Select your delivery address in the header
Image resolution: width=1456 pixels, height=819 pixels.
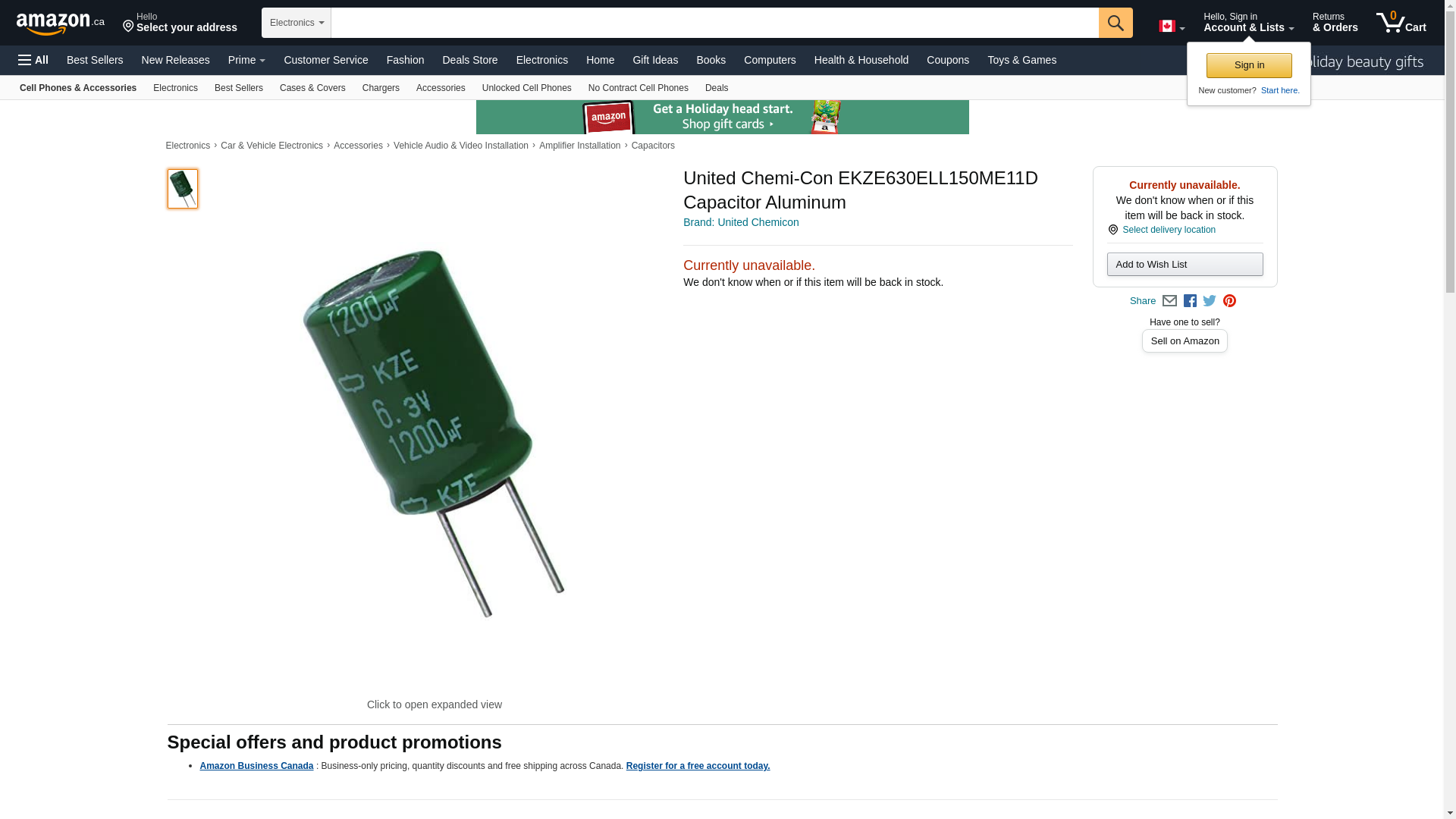pos(180,23)
